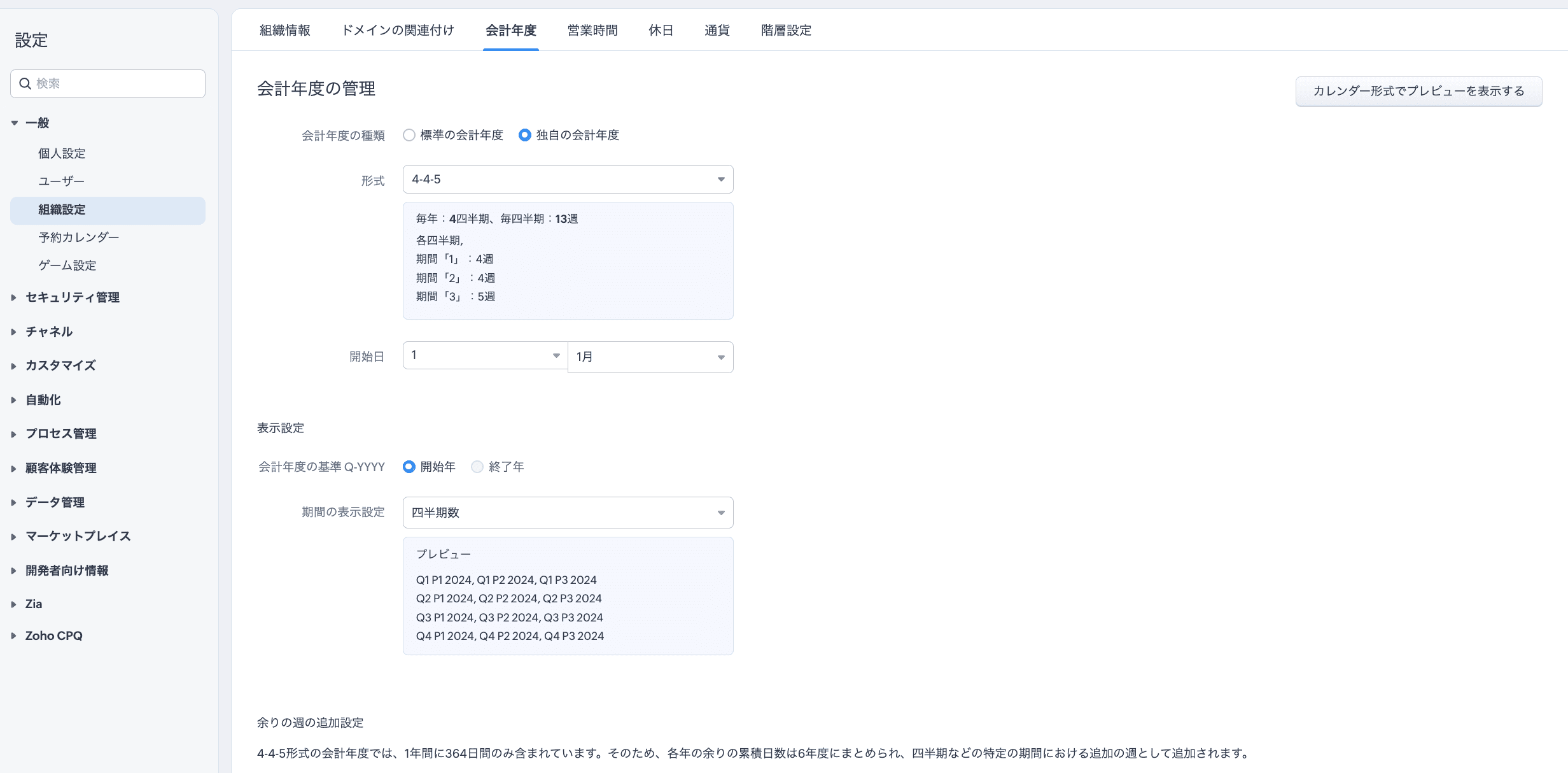
Task: Focus the 検索 settings search field
Action: point(108,83)
